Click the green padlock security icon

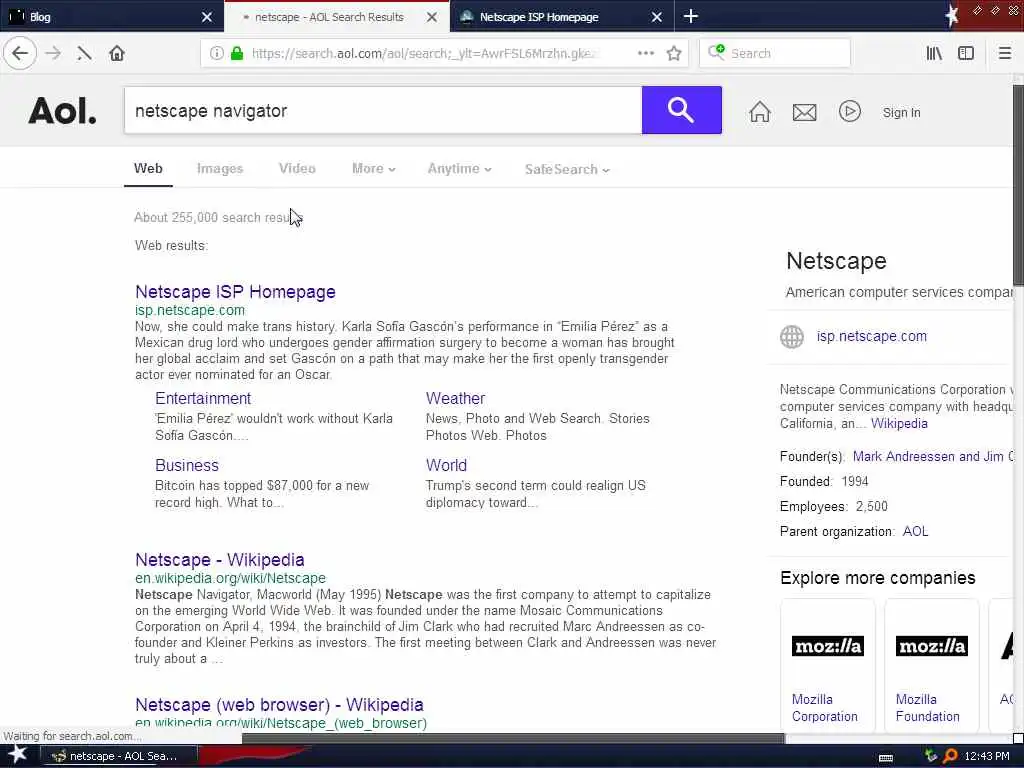click(x=237, y=53)
